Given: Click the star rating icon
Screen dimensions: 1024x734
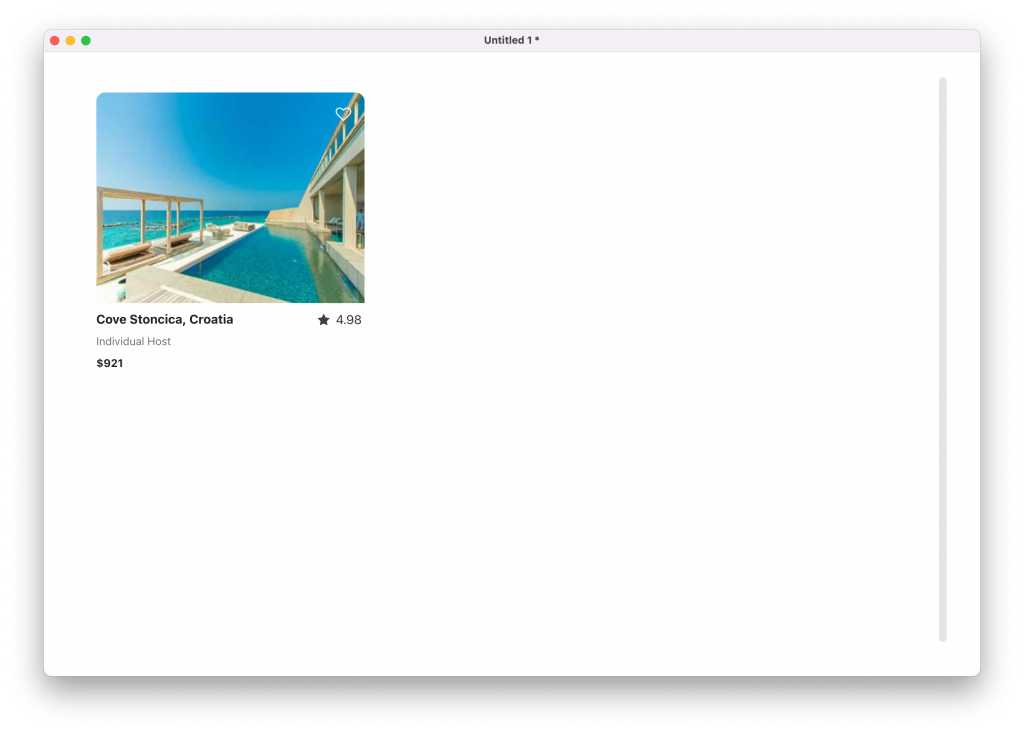Looking at the screenshot, I should pyautogui.click(x=323, y=320).
